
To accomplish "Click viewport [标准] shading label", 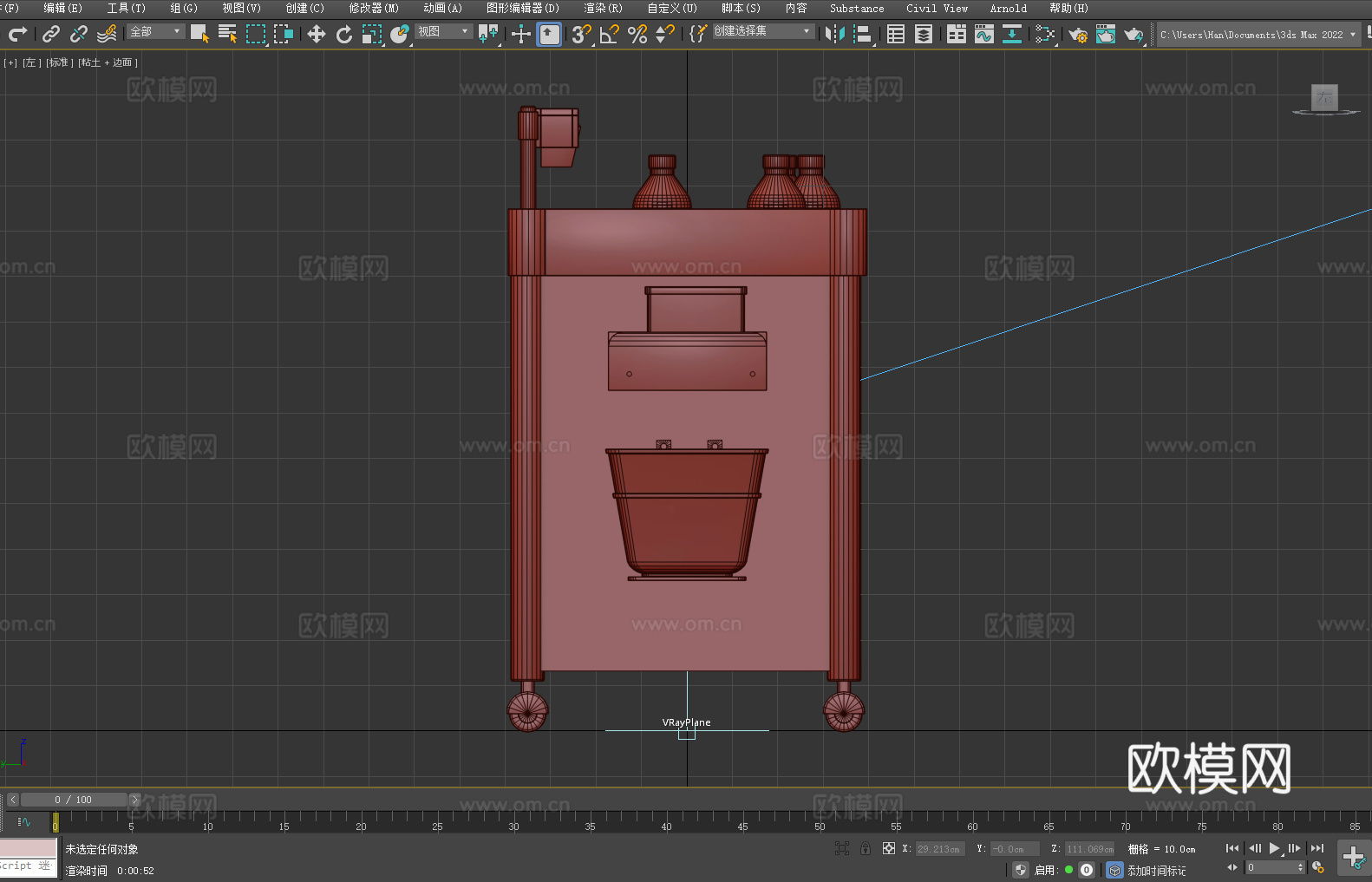I will point(59,62).
